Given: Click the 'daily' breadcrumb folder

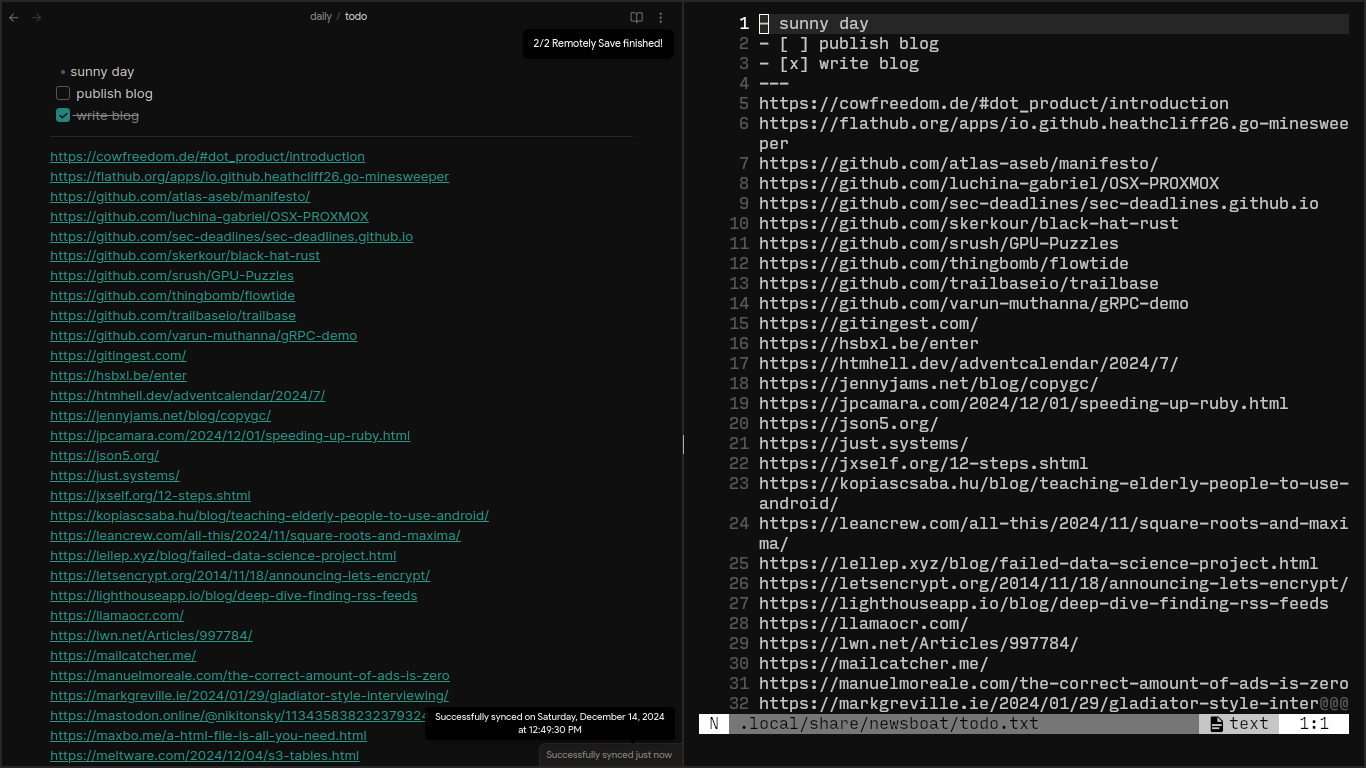Looking at the screenshot, I should pyautogui.click(x=321, y=17).
